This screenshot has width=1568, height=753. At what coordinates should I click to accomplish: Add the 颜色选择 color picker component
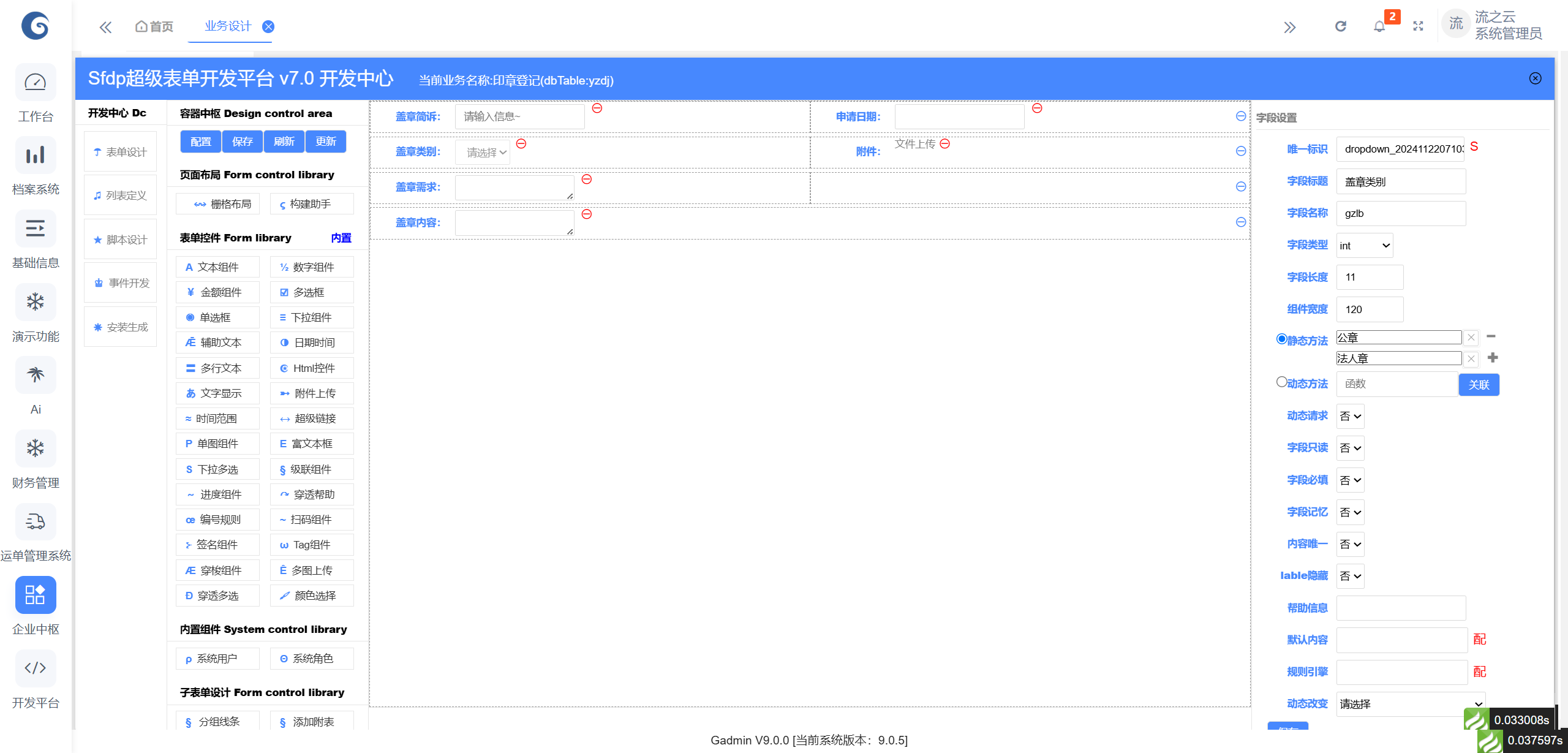[x=311, y=596]
